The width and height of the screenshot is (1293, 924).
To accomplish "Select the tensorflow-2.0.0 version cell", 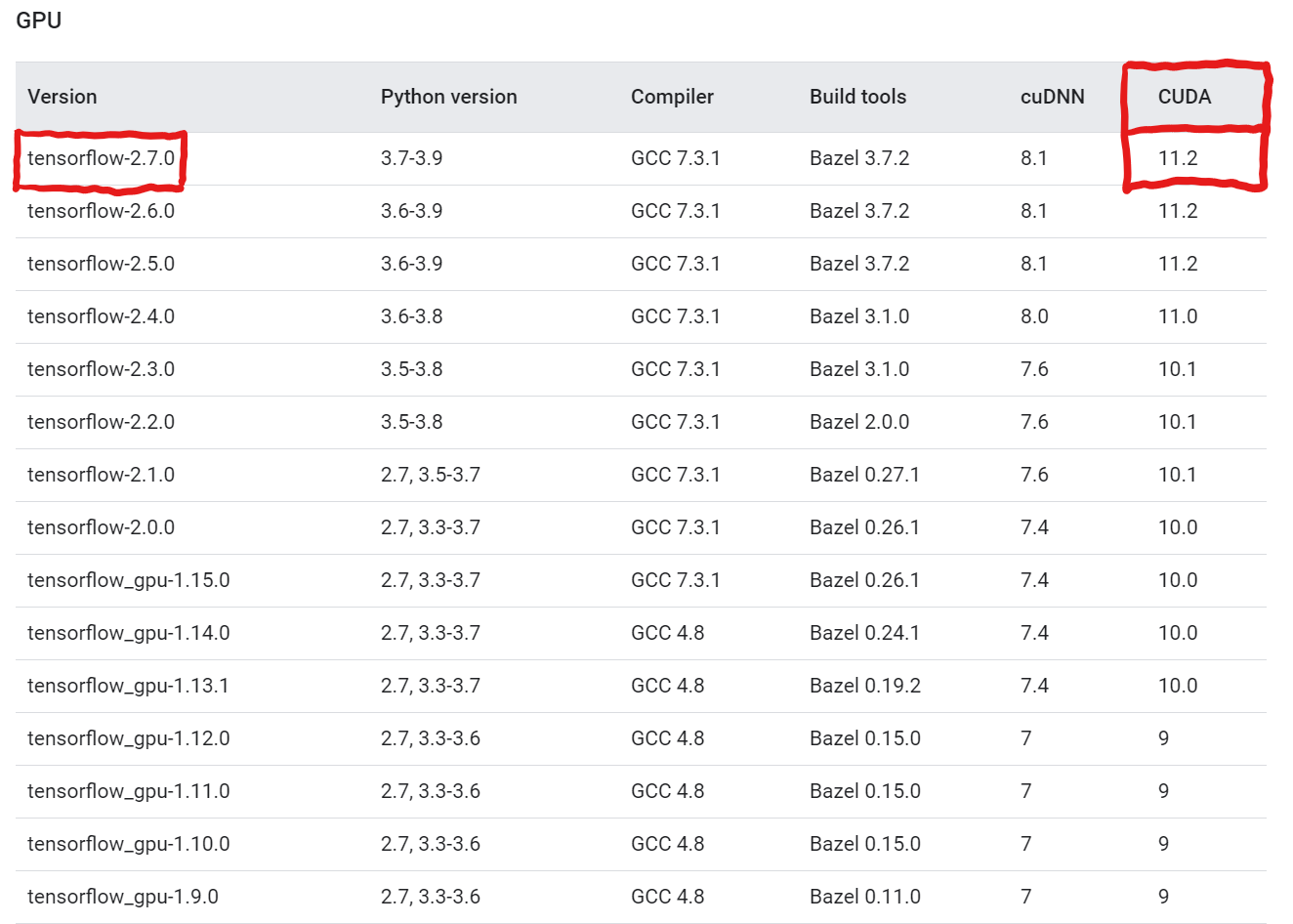I will pos(102,527).
